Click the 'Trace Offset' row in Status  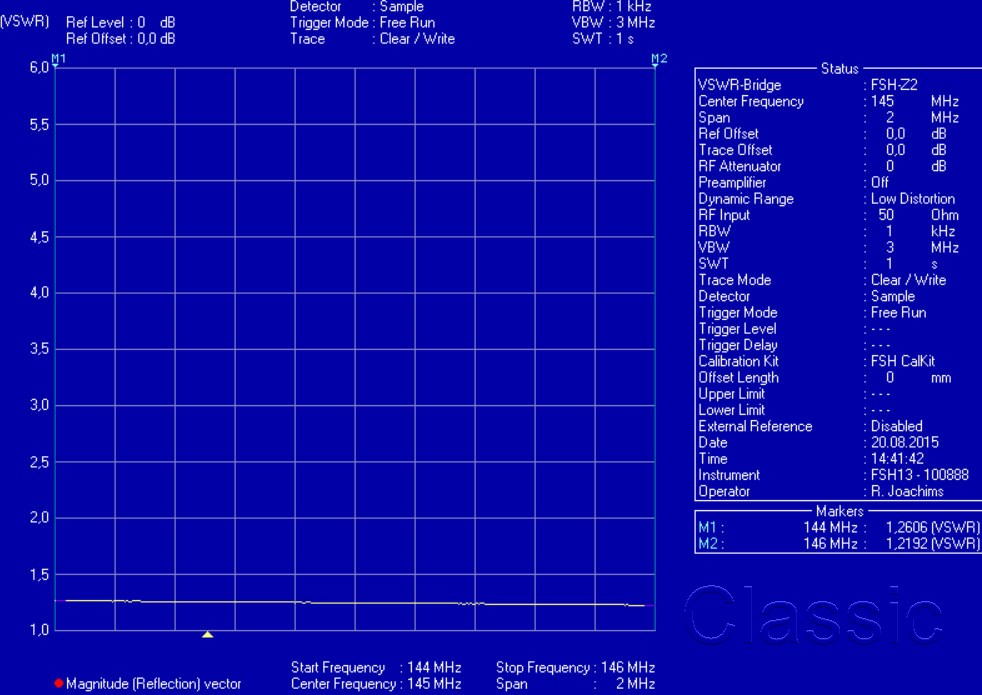click(822, 150)
